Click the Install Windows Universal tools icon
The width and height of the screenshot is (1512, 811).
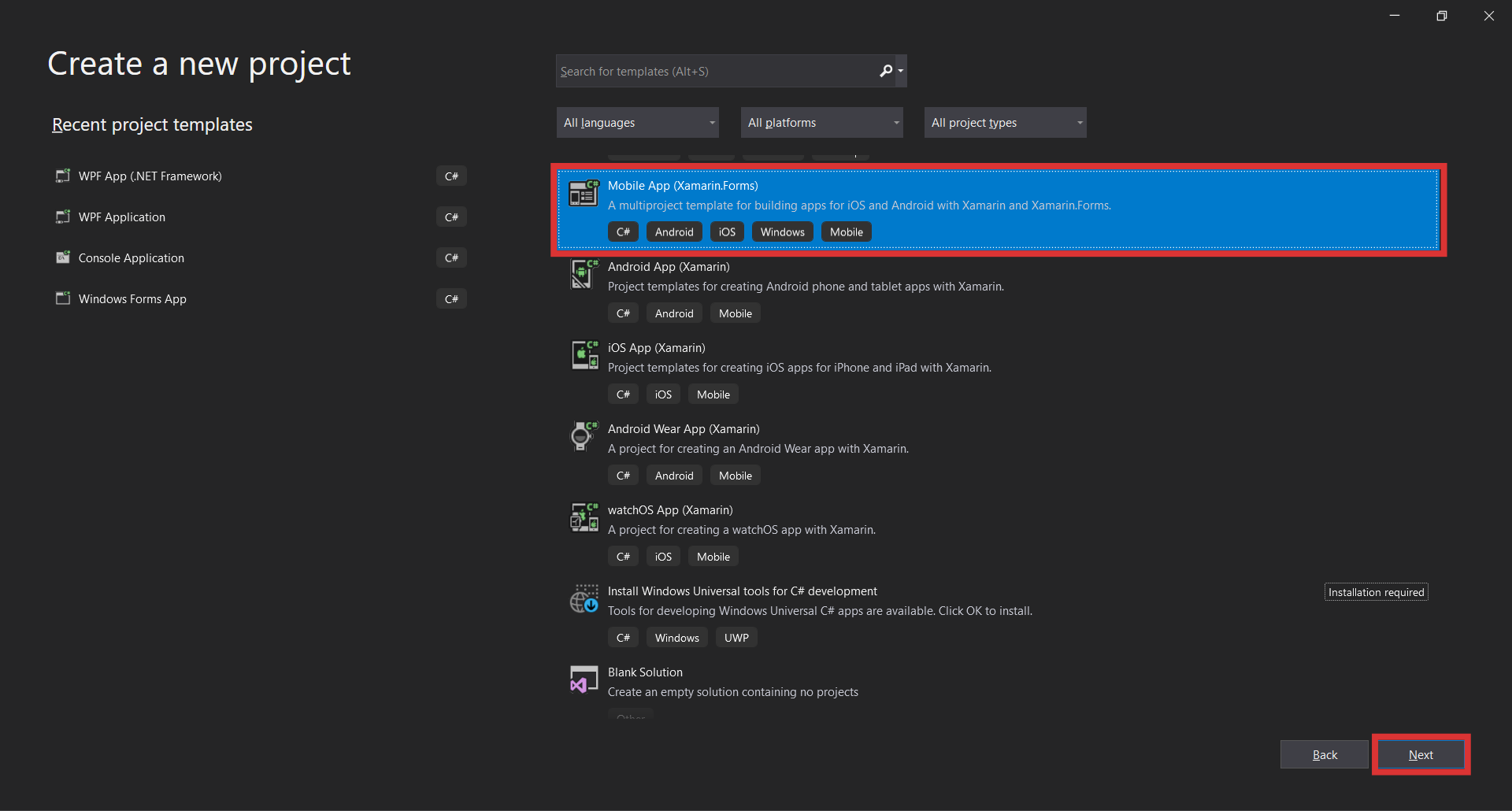point(584,598)
